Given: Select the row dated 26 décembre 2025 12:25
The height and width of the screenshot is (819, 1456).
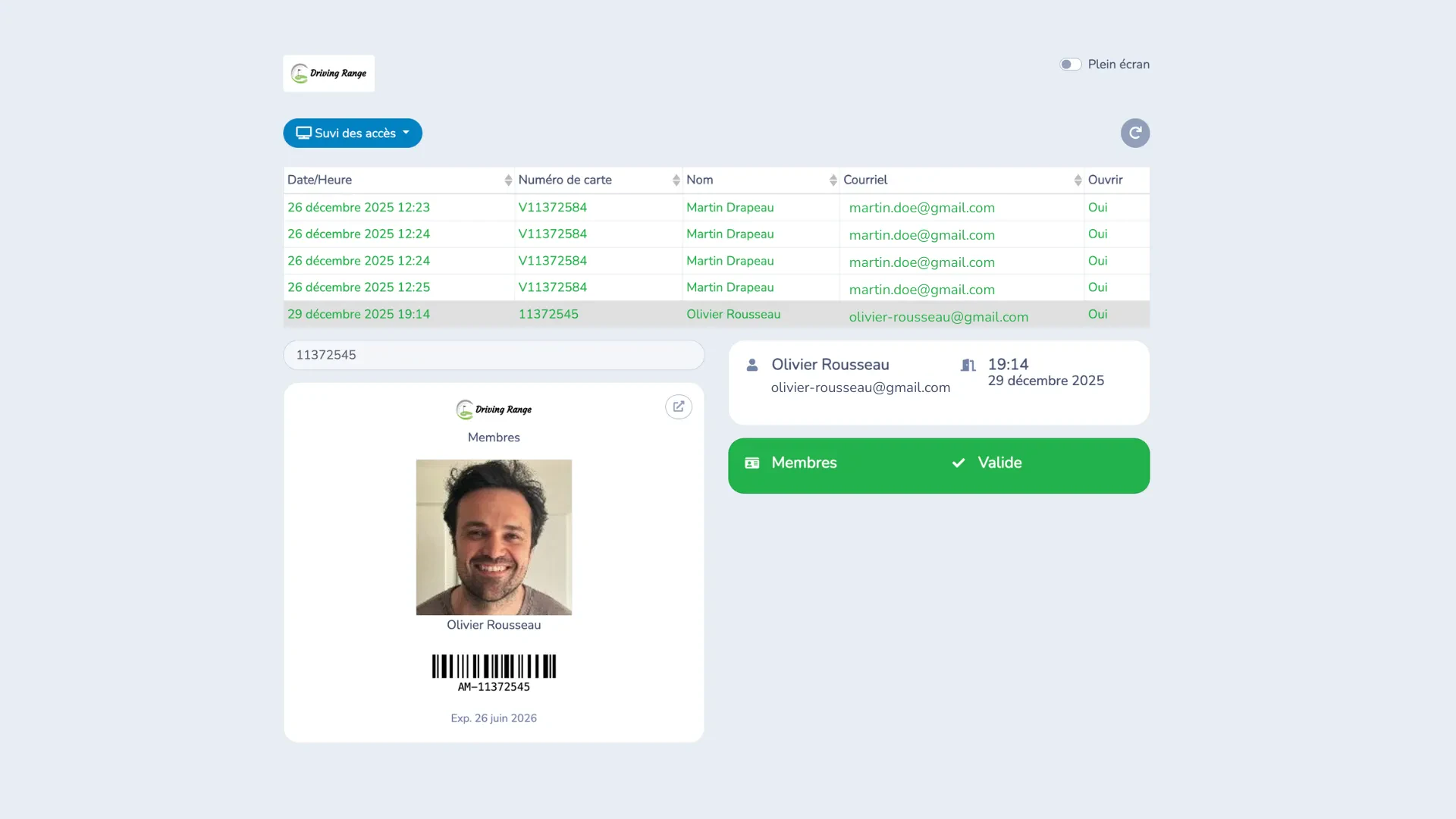Looking at the screenshot, I should pos(716,287).
